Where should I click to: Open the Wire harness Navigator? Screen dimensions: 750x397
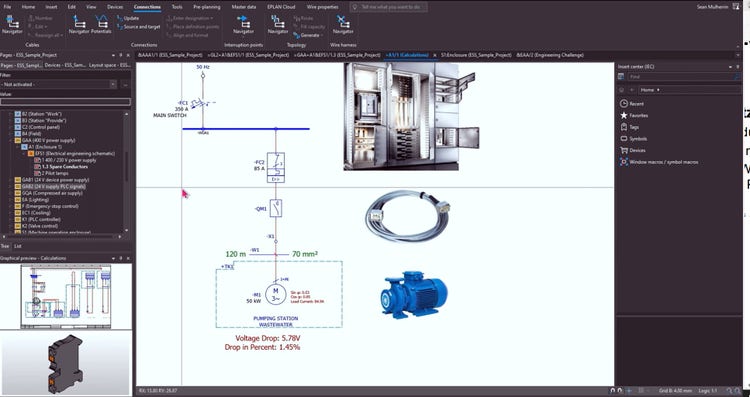pyautogui.click(x=343, y=25)
